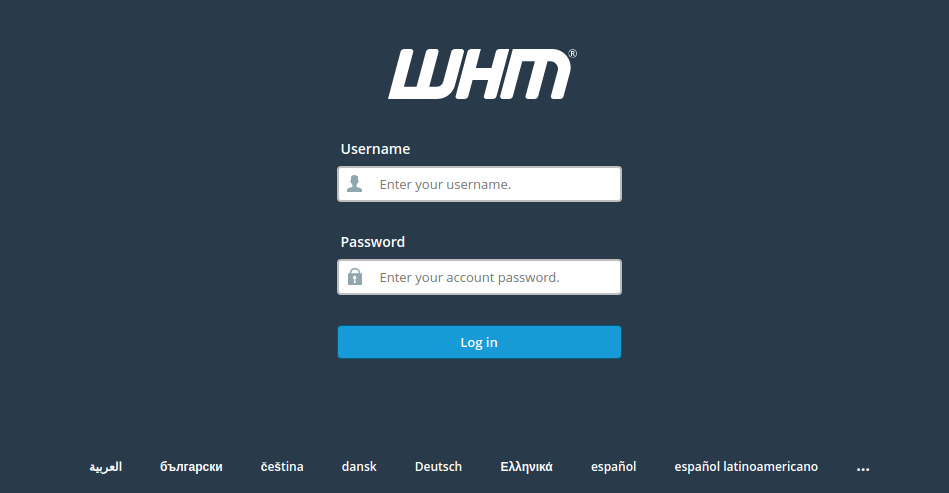
Task: Click the registered trademark symbol beside logo
Action: (x=573, y=53)
